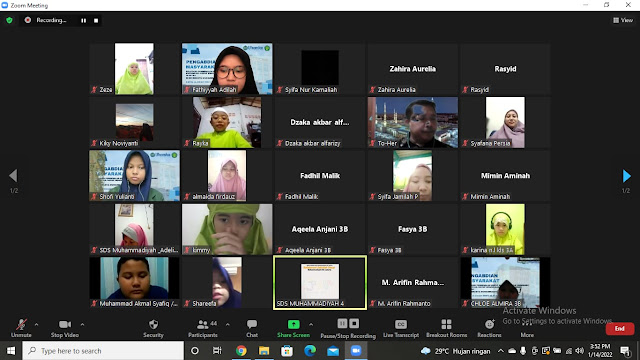Open the Security shield menu
The width and height of the screenshot is (640, 360).
[153, 328]
